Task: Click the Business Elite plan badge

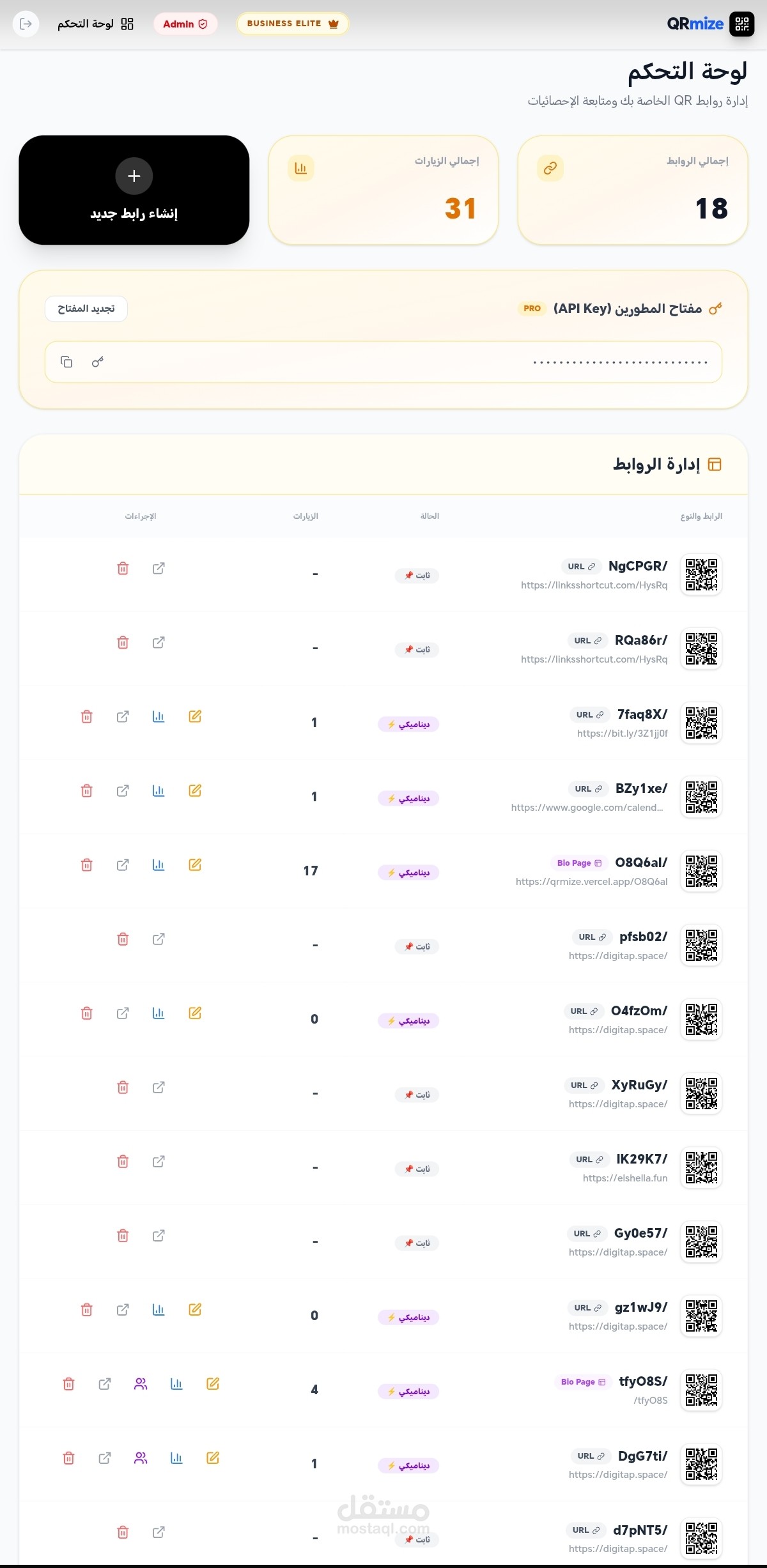Action: pos(293,24)
